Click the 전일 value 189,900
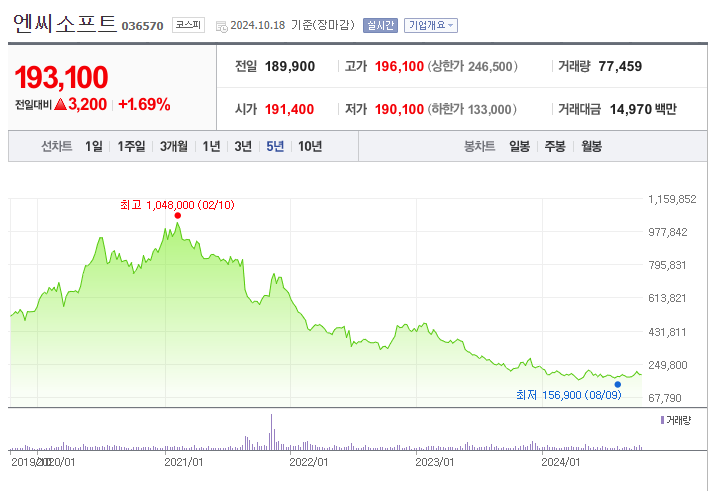The width and height of the screenshot is (708, 491). 289,66
